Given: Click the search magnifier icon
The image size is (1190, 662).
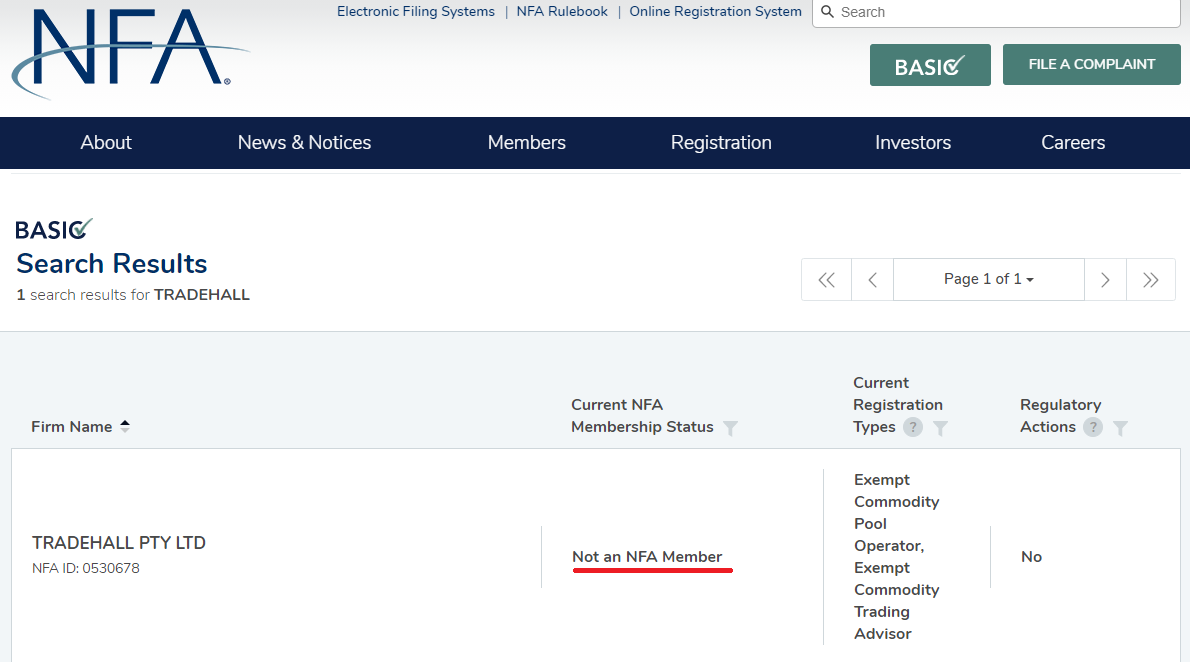Looking at the screenshot, I should 827,12.
